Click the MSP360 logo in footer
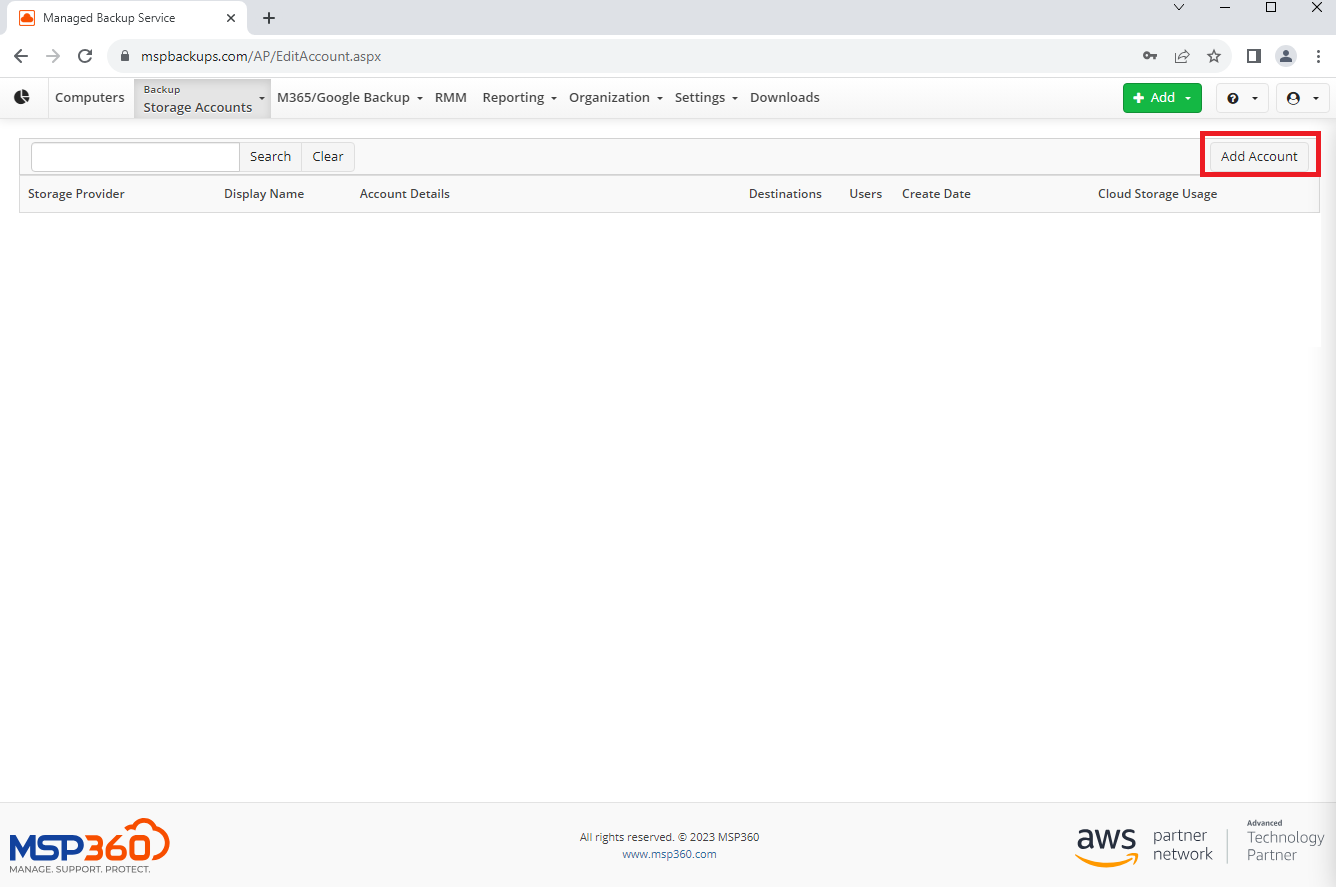Image resolution: width=1336 pixels, height=887 pixels. [90, 846]
